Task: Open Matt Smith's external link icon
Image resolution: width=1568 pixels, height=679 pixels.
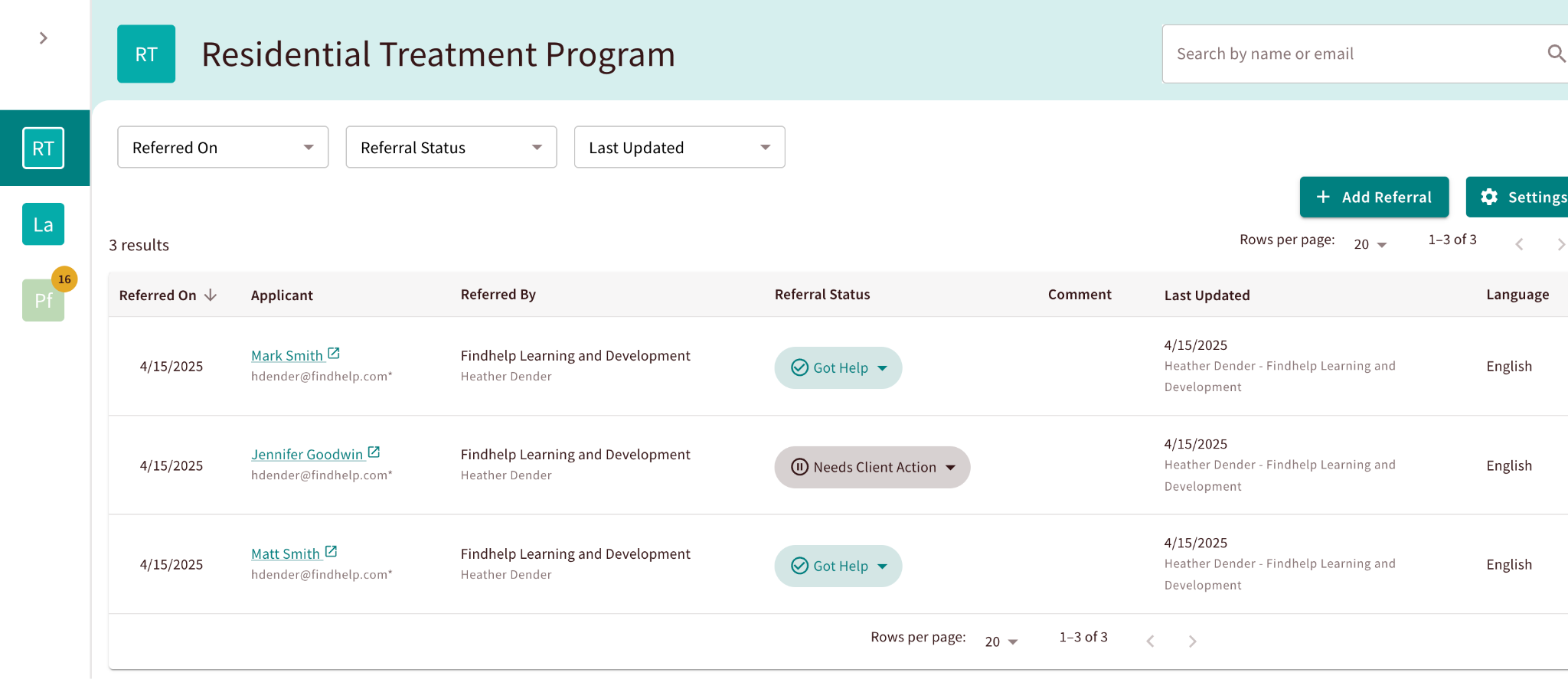Action: 331,551
